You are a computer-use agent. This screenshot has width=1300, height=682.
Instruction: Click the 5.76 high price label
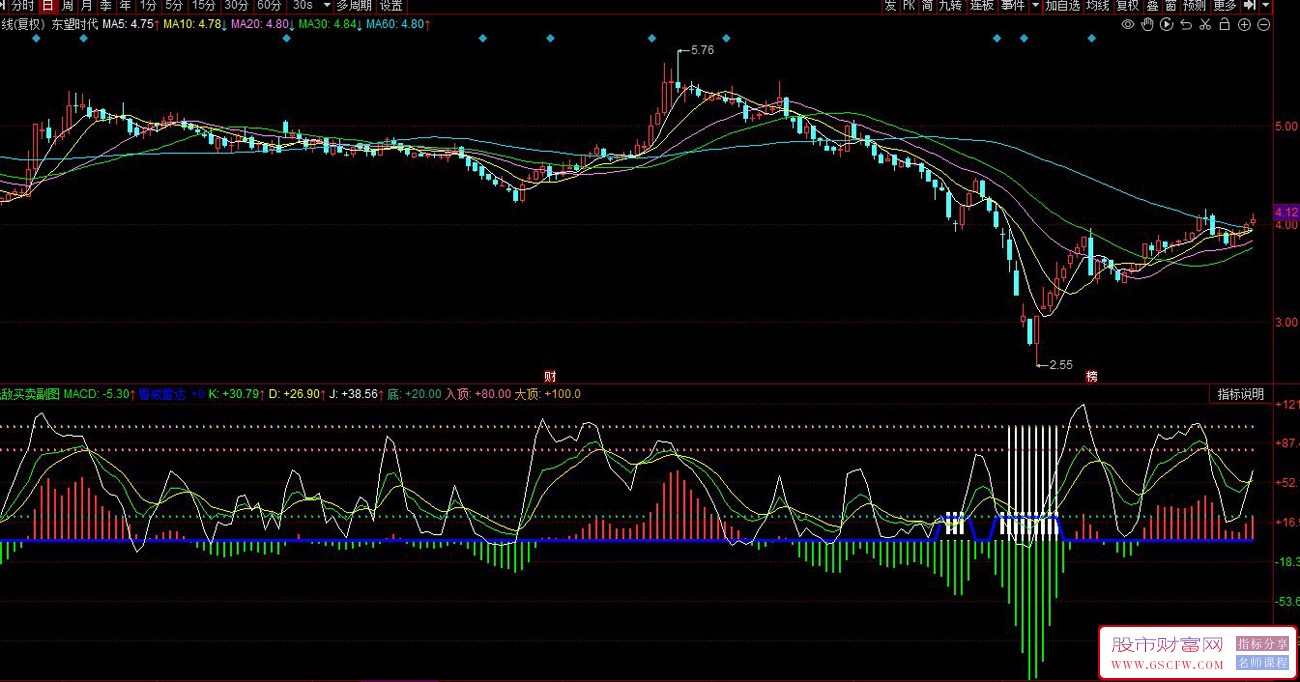pyautogui.click(x=702, y=50)
